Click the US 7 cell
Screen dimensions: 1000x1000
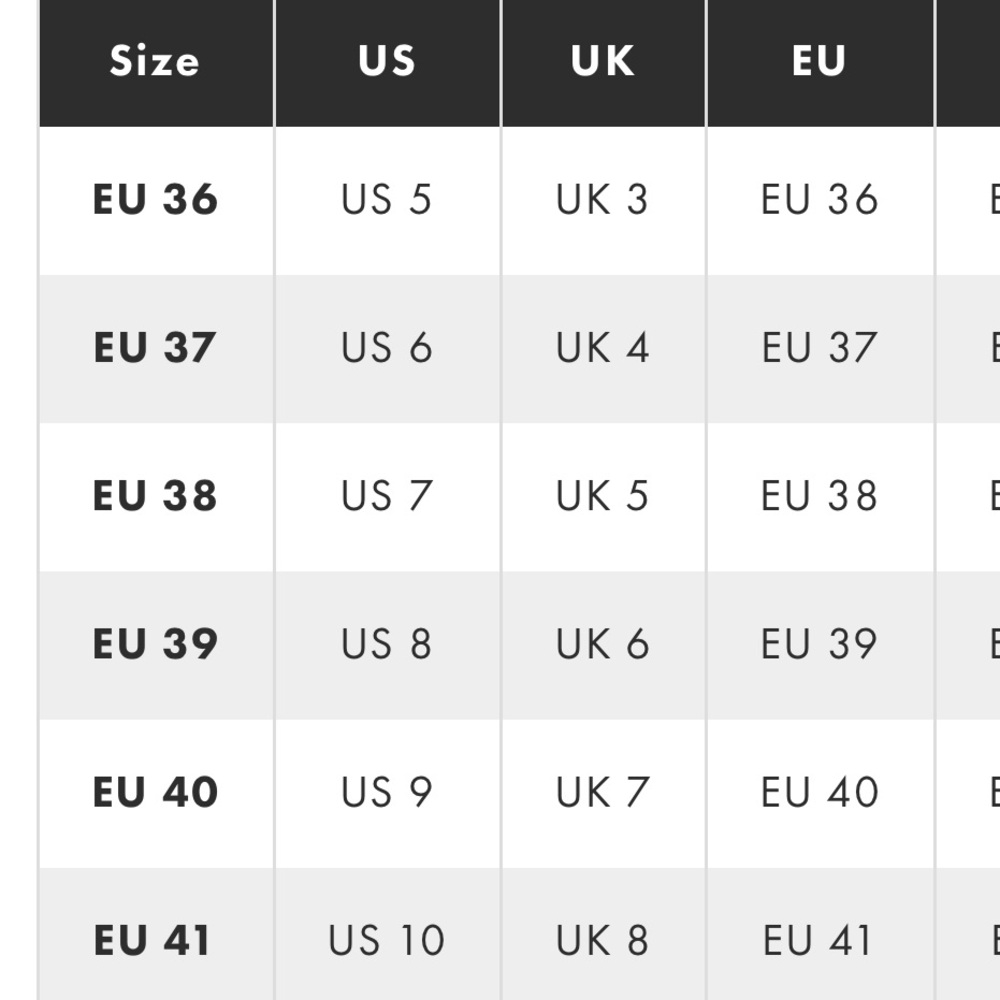[386, 496]
